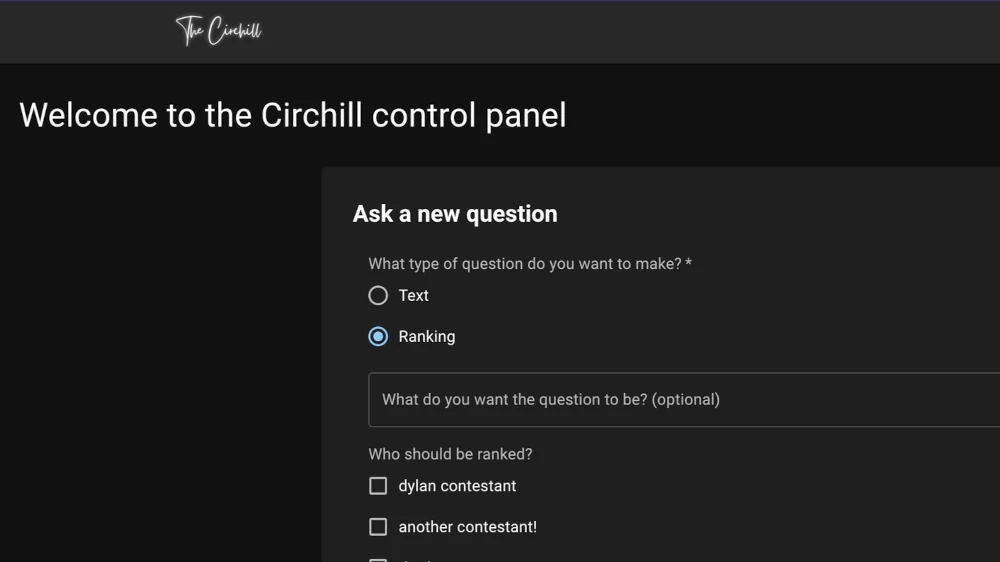1000x562 pixels.
Task: Click the 'Ask a new question' heading
Action: (x=455, y=214)
